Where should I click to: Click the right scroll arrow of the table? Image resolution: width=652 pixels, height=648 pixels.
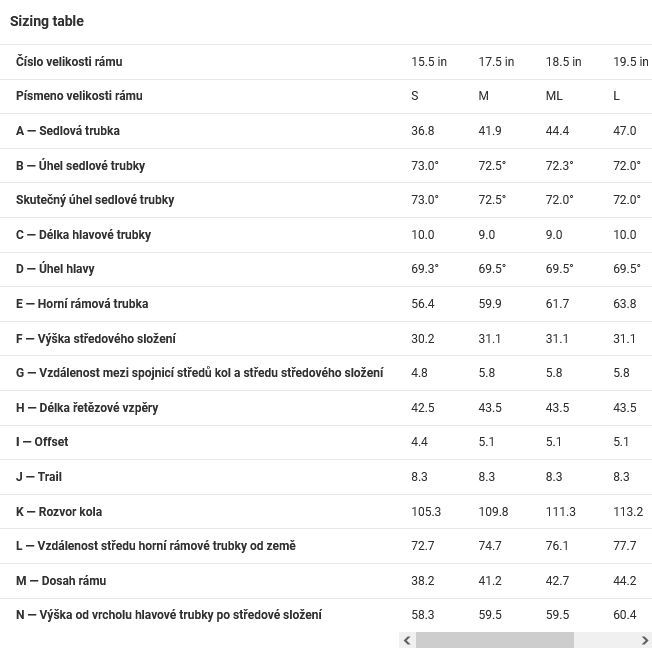click(644, 640)
